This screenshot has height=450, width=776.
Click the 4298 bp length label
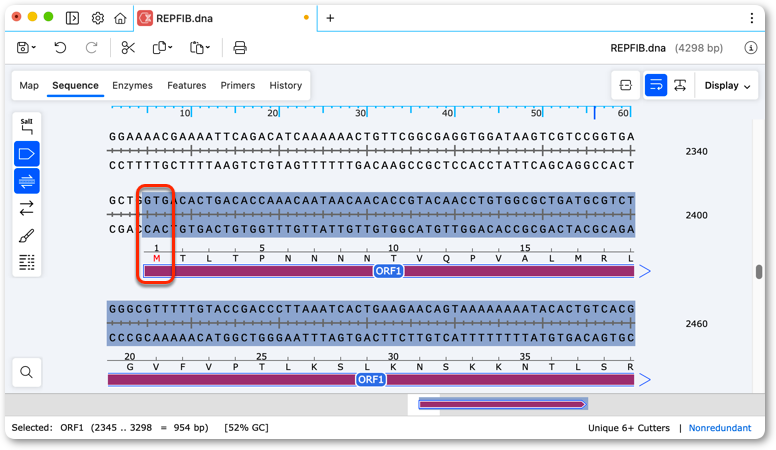[x=698, y=48]
